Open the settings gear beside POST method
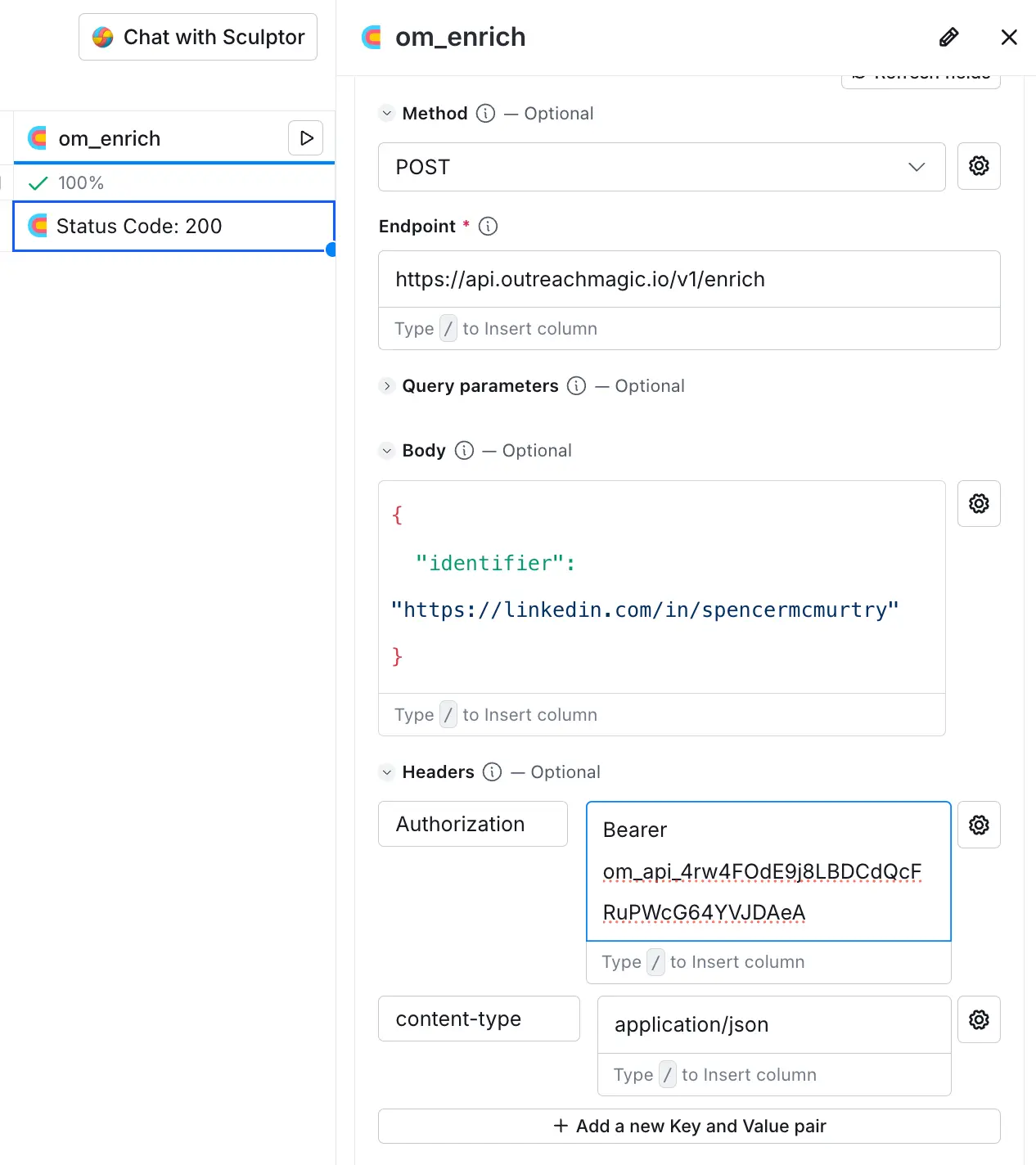This screenshot has width=1036, height=1165. point(979,166)
